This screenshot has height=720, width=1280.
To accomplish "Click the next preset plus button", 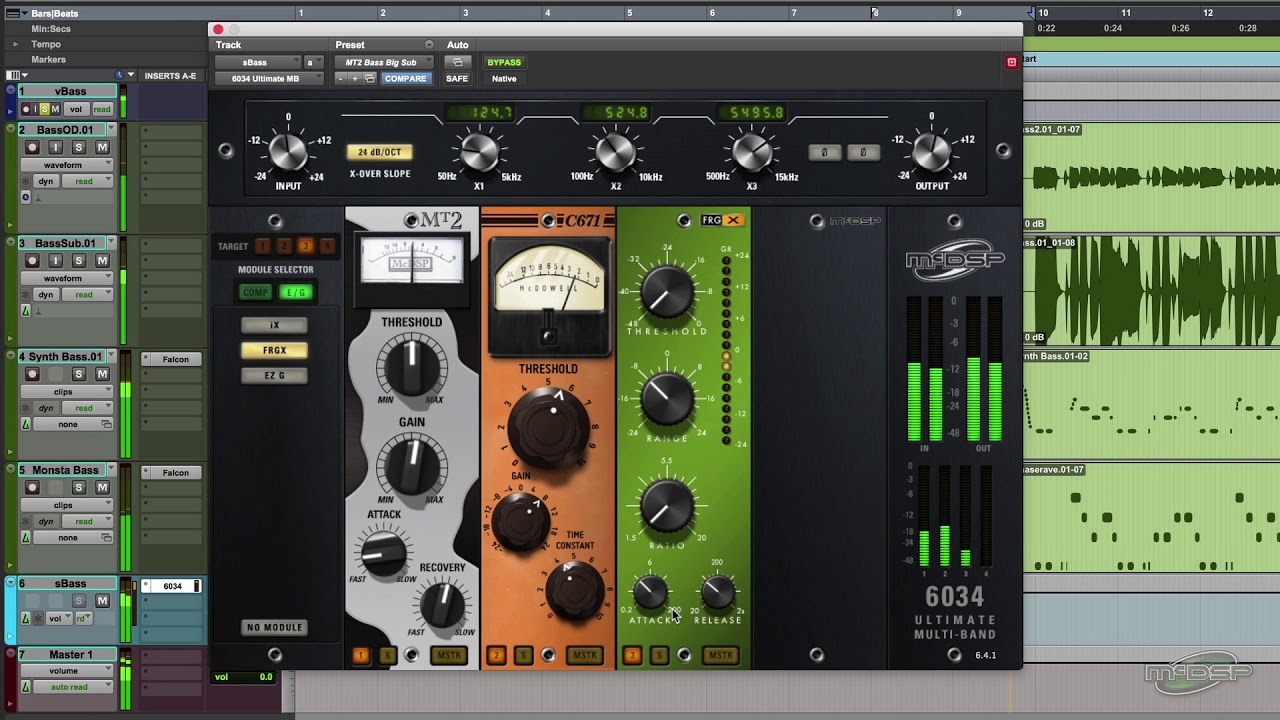I will pos(354,78).
